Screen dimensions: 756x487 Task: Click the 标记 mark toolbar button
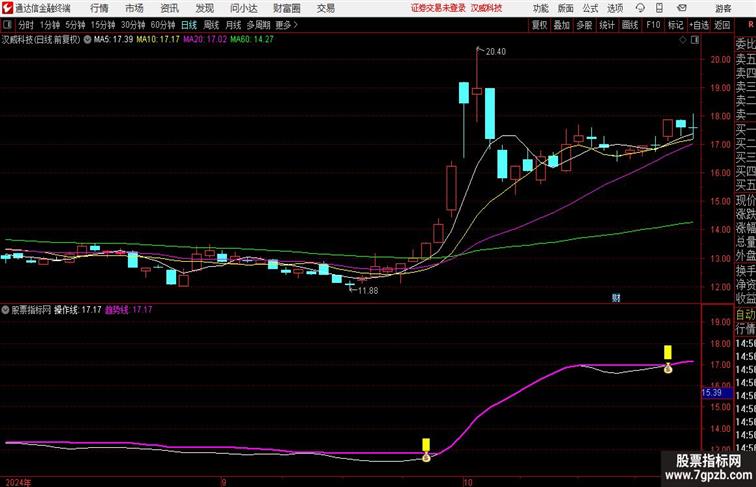675,25
